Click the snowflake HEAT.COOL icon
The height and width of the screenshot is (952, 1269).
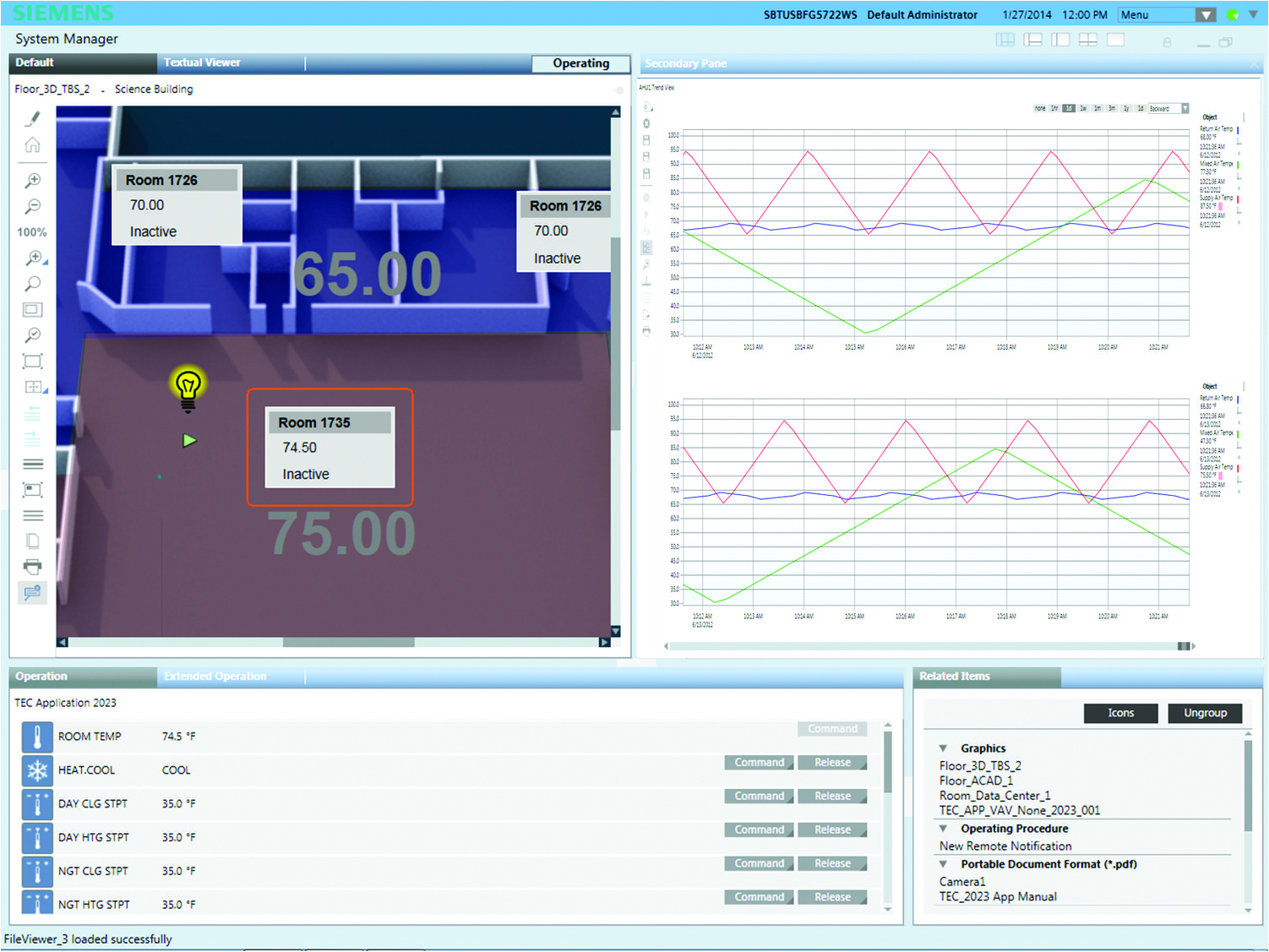pos(37,770)
